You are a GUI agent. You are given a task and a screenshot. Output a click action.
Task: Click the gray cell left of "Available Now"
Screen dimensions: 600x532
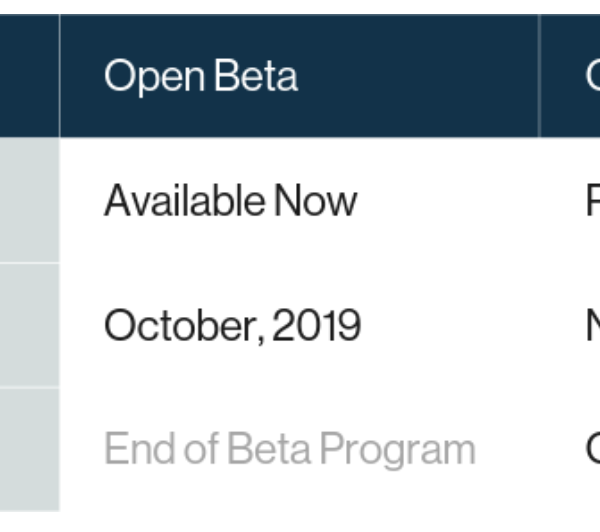coord(29,200)
